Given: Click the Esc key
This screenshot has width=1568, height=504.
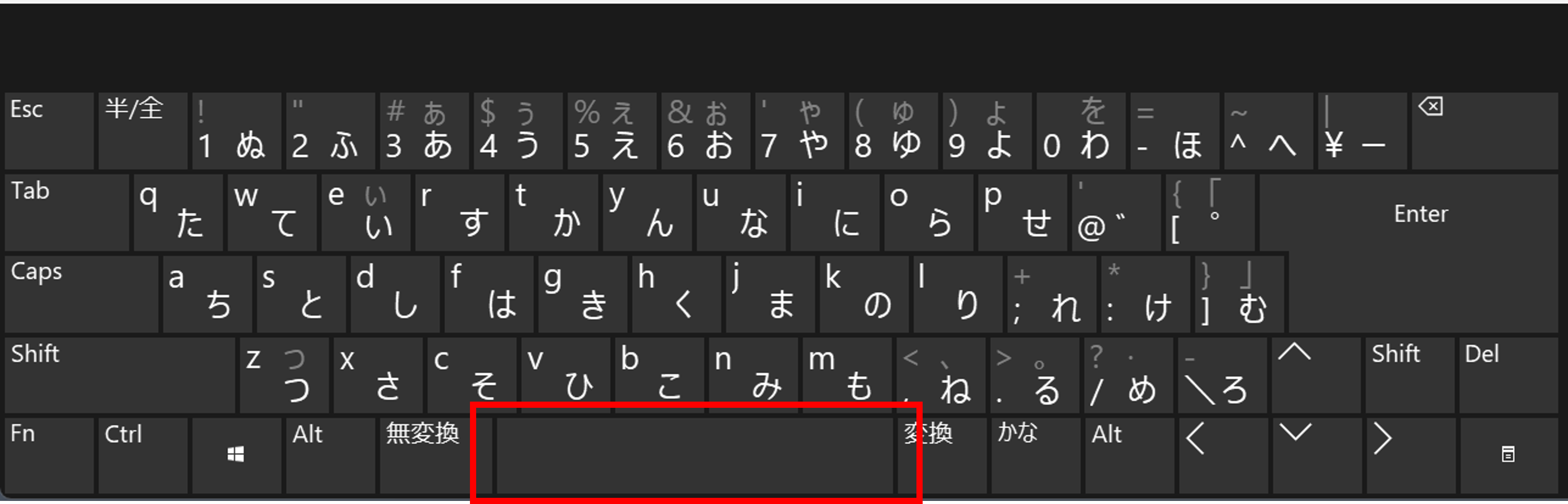Looking at the screenshot, I should coord(49,131).
